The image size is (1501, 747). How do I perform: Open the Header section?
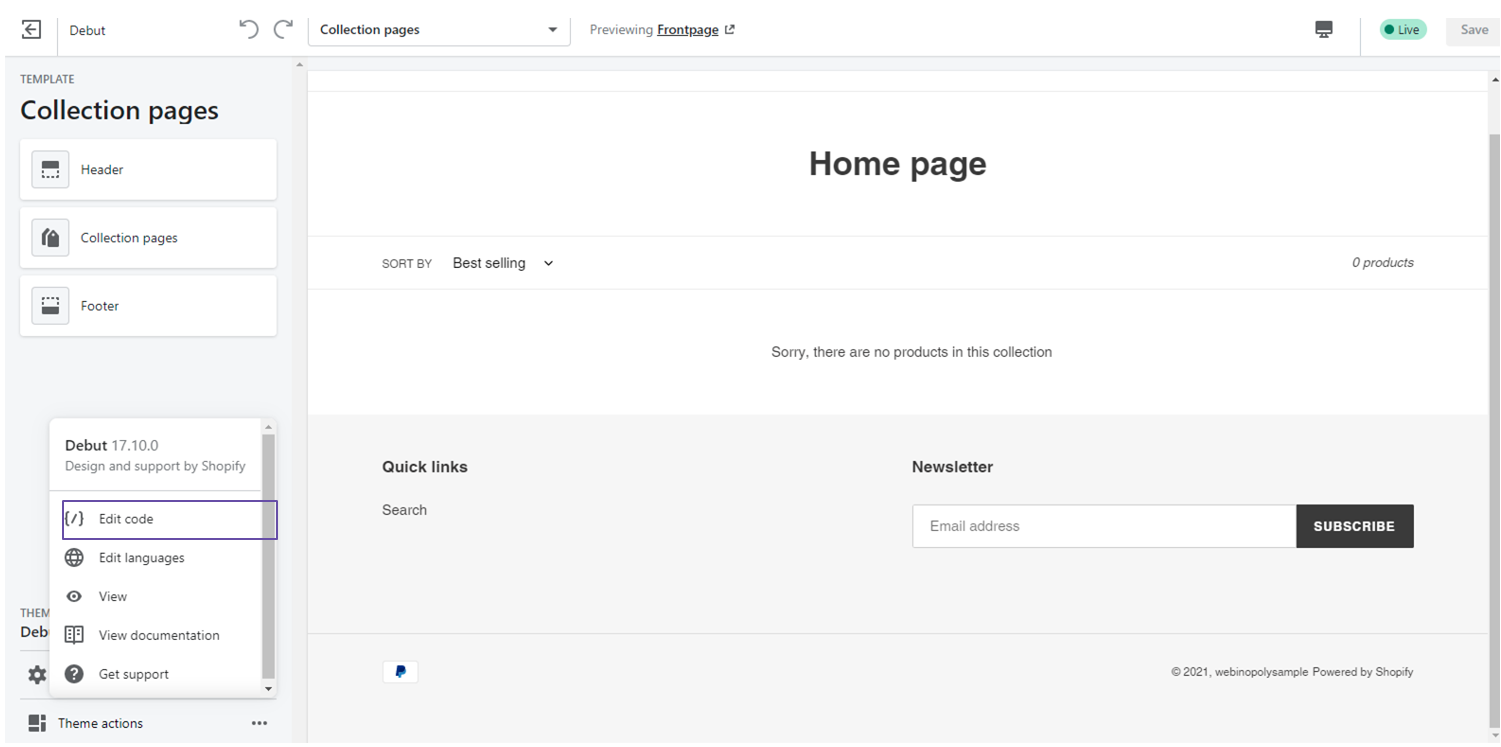tap(148, 170)
